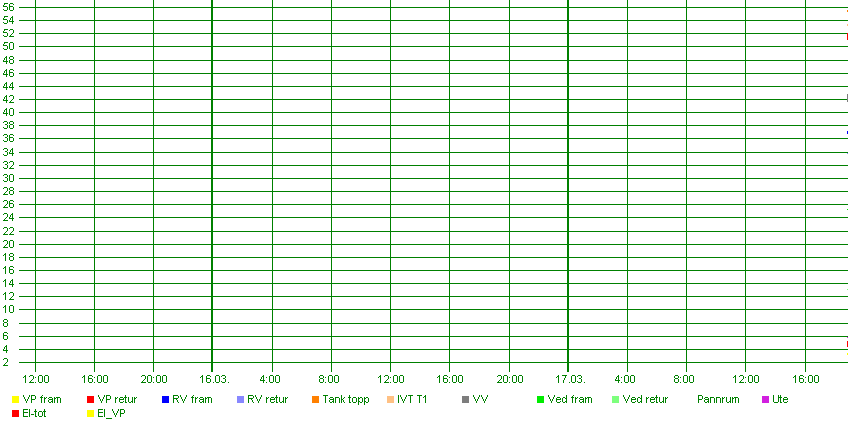Click the '40' value on the Y axis
848x426 pixels.
[x=8, y=112]
